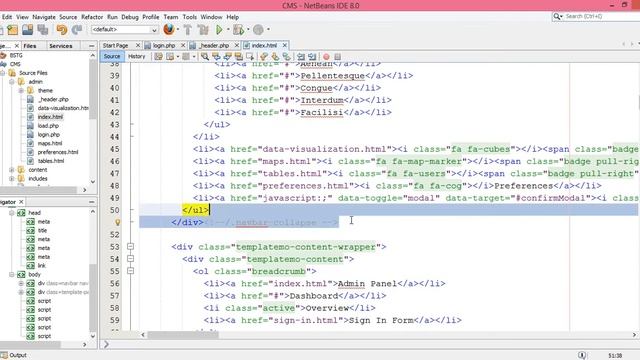Click the Clean and Build icon

(x=203, y=29)
